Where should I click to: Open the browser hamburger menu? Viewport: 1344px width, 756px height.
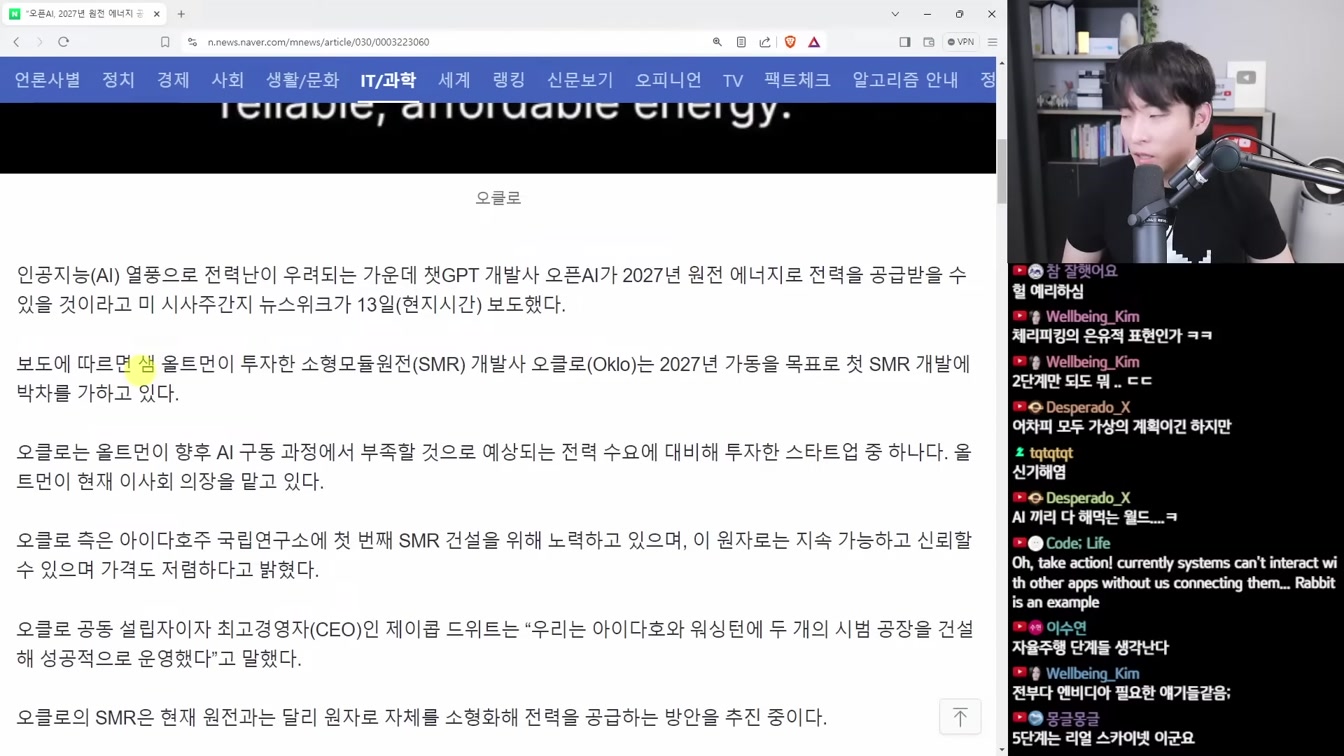[x=992, y=42]
